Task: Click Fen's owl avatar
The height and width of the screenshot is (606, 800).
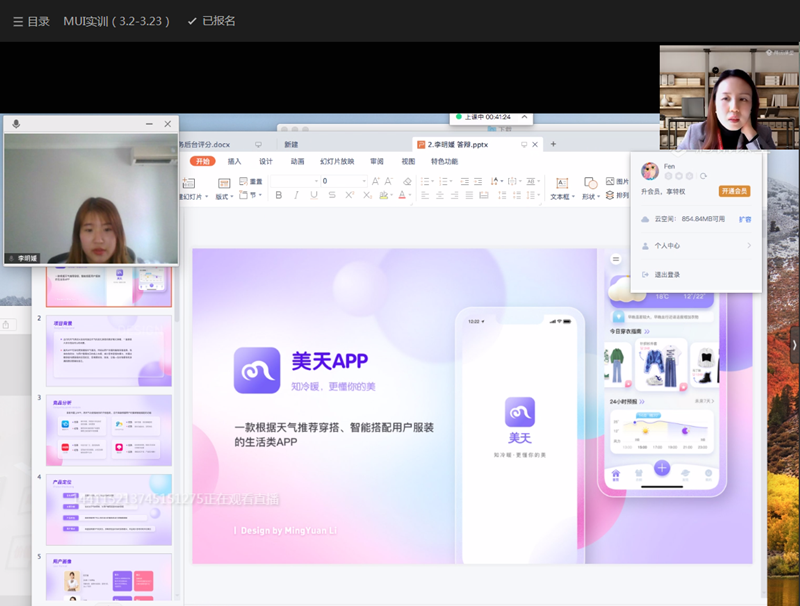Action: click(x=649, y=171)
